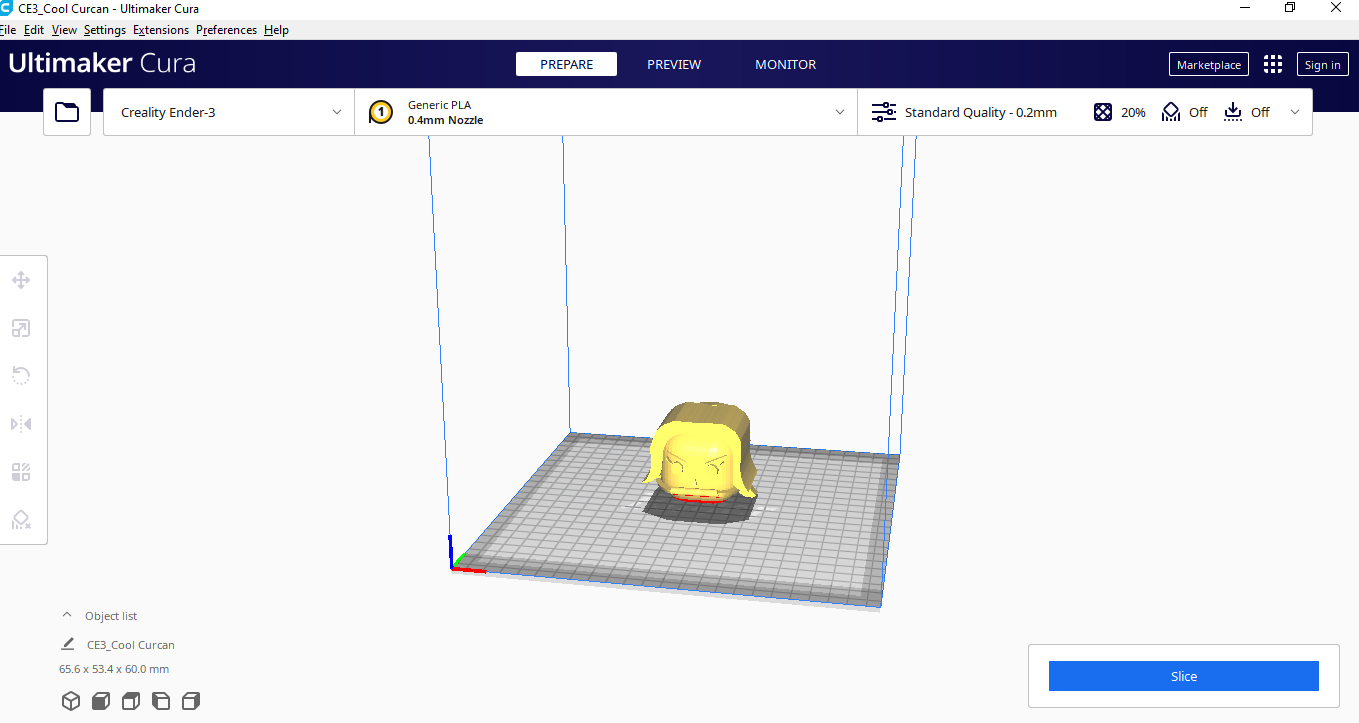This screenshot has width=1359, height=723.
Task: Click the 20% infill icon
Action: 1103,112
